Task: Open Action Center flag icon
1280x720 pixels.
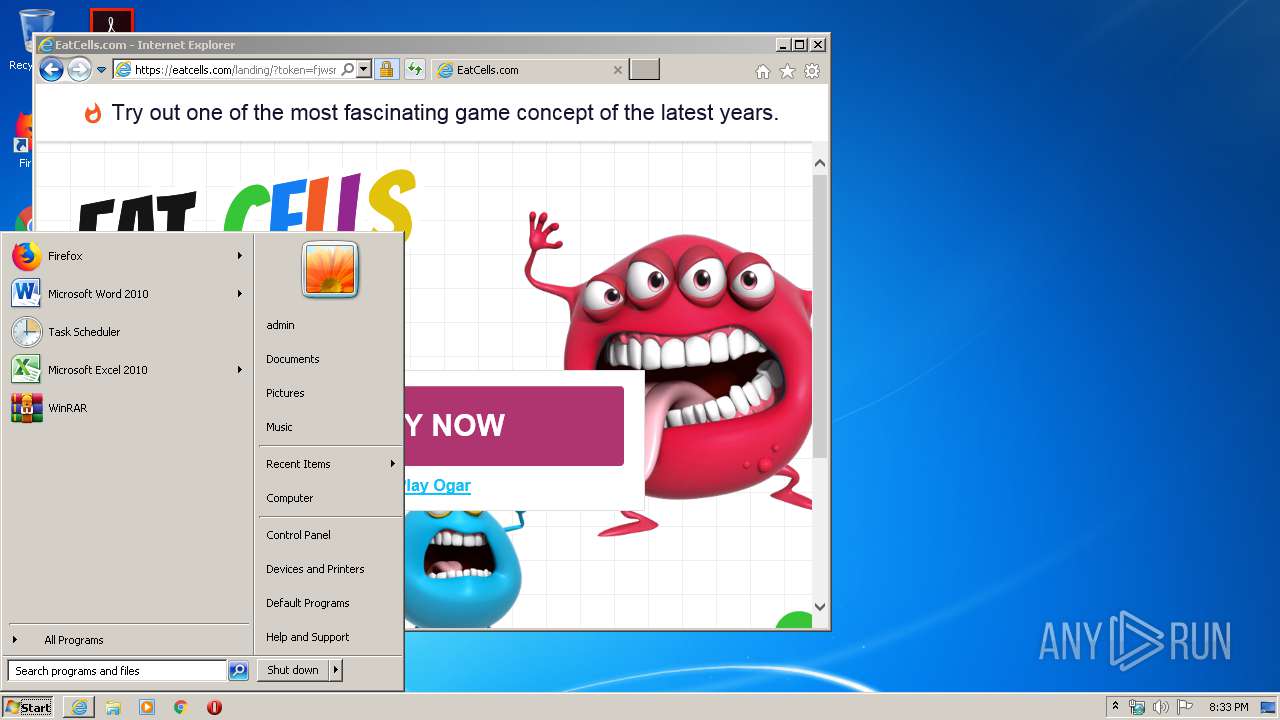Action: point(1185,707)
